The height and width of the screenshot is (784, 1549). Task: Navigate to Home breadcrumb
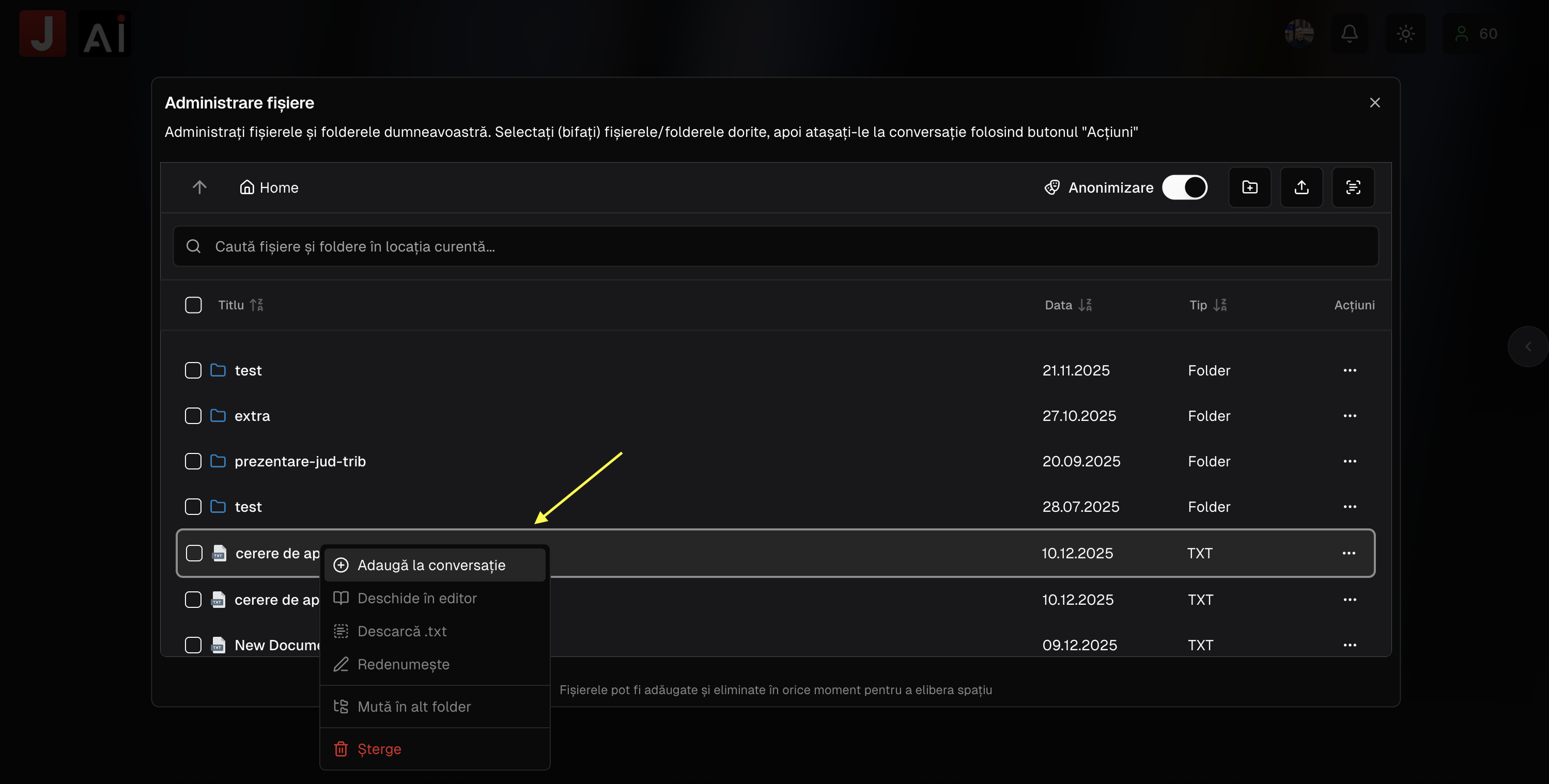point(269,187)
